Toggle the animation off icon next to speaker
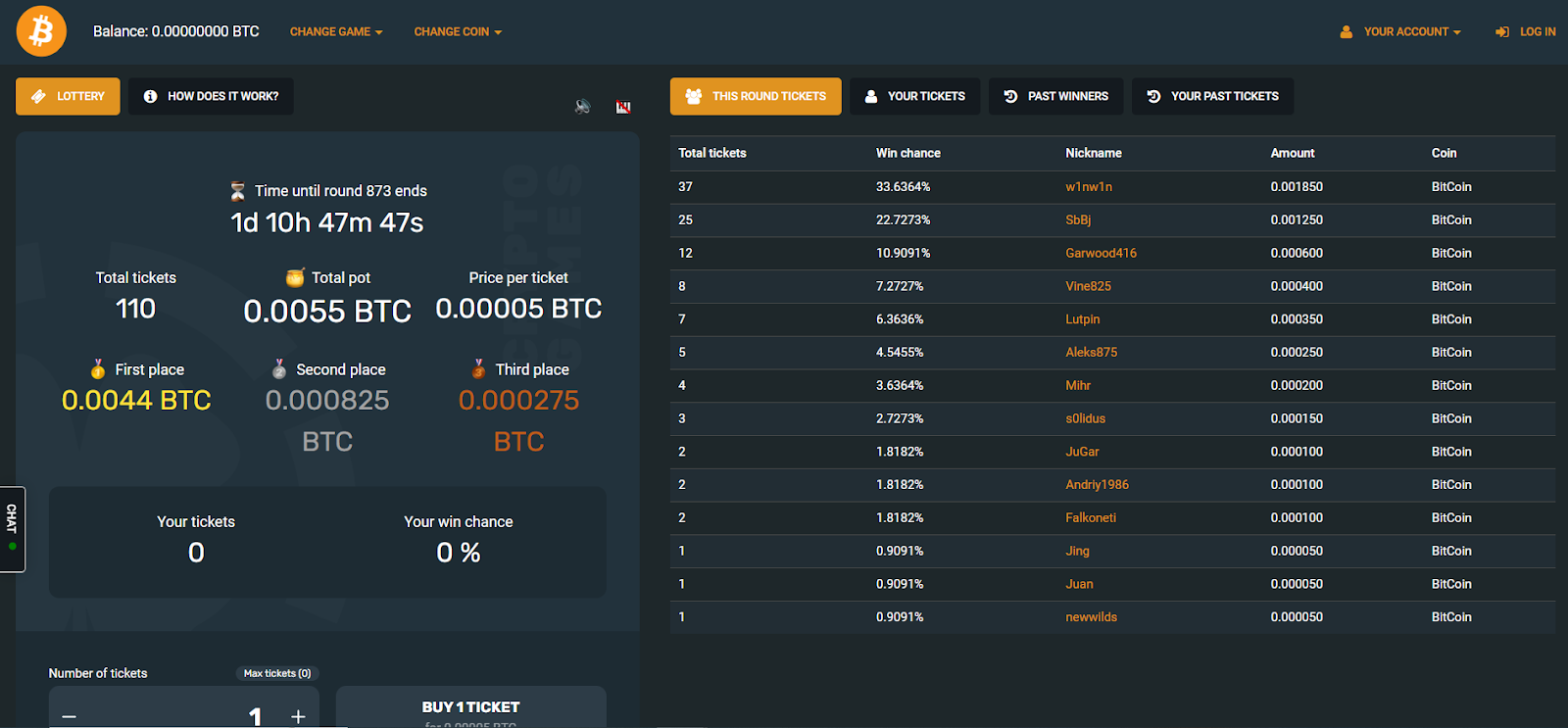 [623, 107]
